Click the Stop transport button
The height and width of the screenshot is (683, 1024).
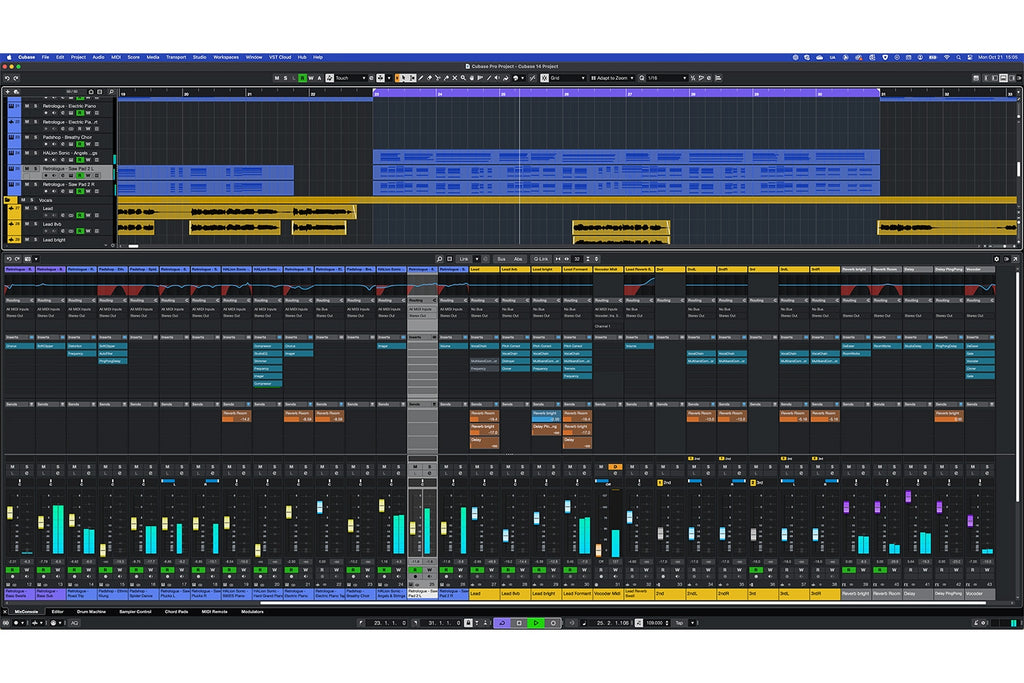pos(519,623)
